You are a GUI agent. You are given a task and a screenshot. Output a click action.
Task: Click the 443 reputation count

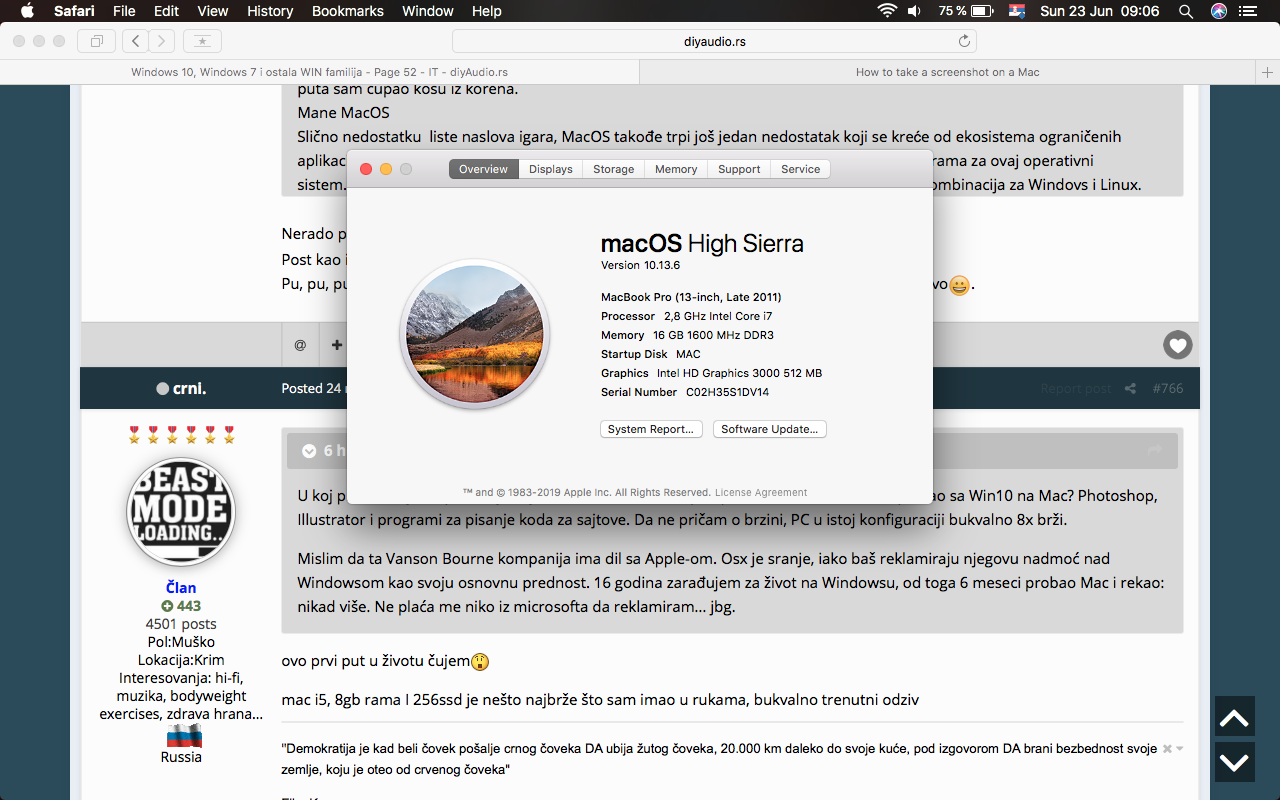(x=181, y=606)
